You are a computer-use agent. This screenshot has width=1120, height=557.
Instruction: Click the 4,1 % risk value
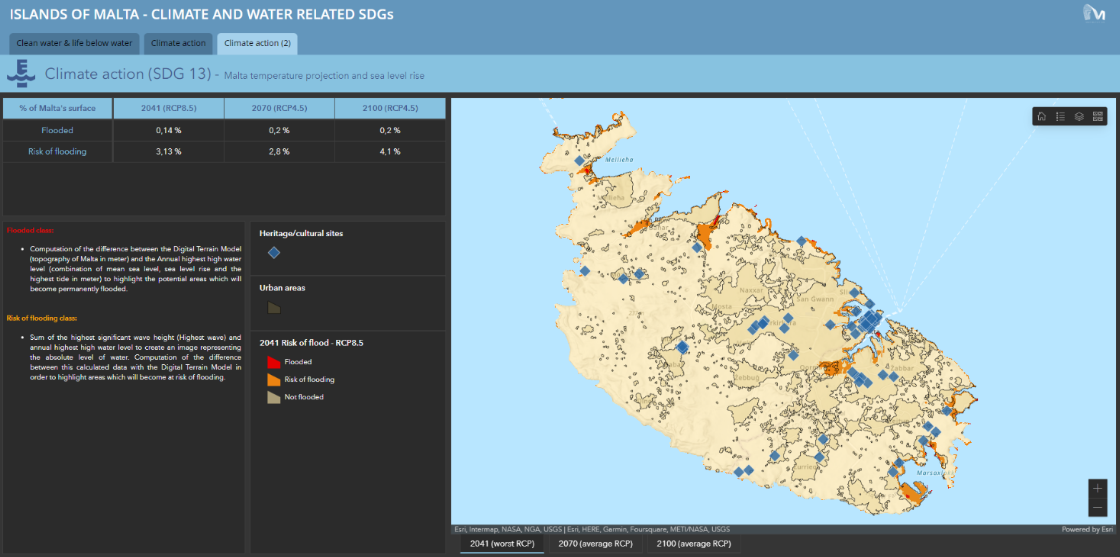point(389,151)
